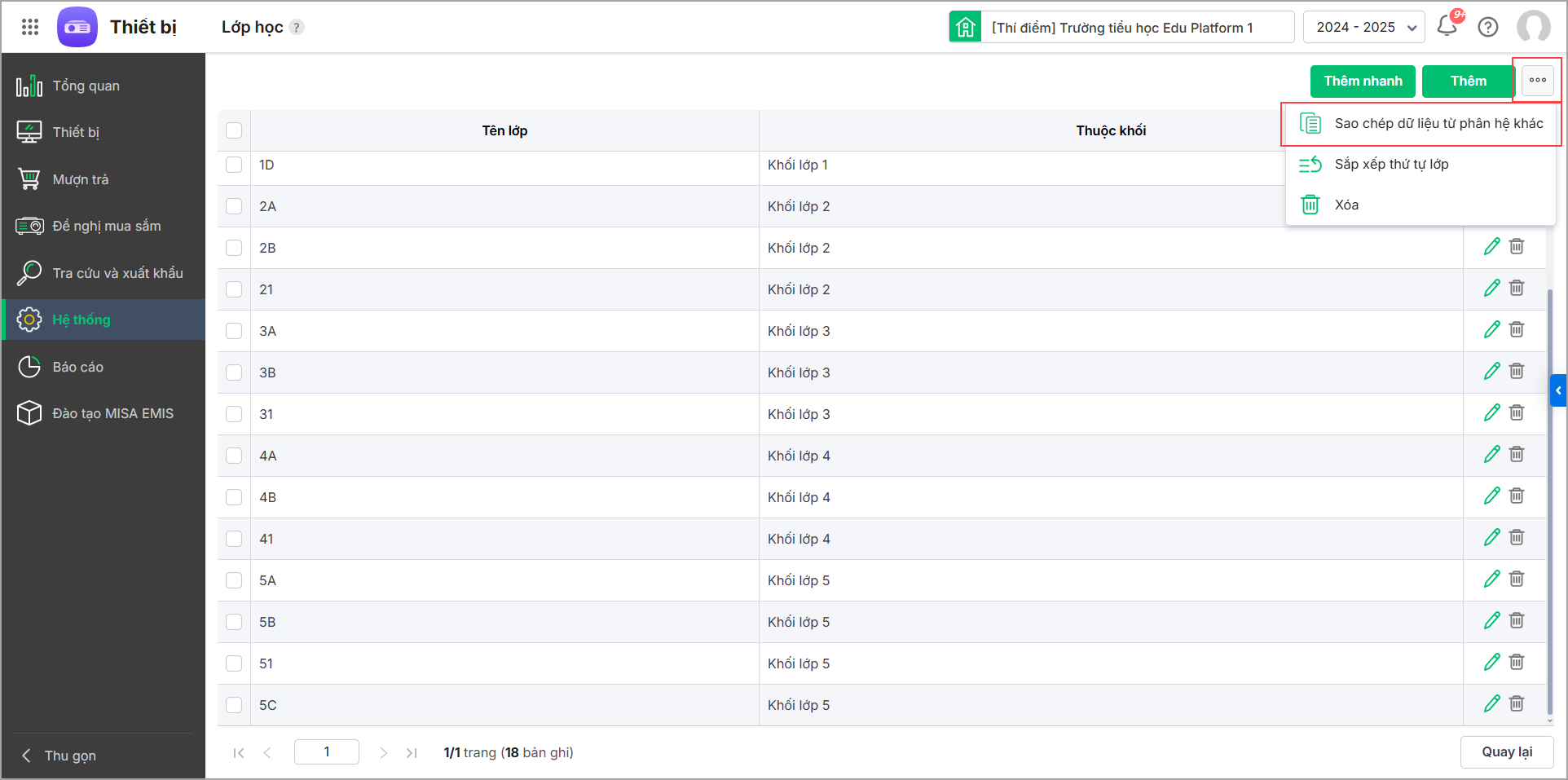Screen dimensions: 1568x780
Task: Open the help question mark in header
Action: click(x=1488, y=27)
